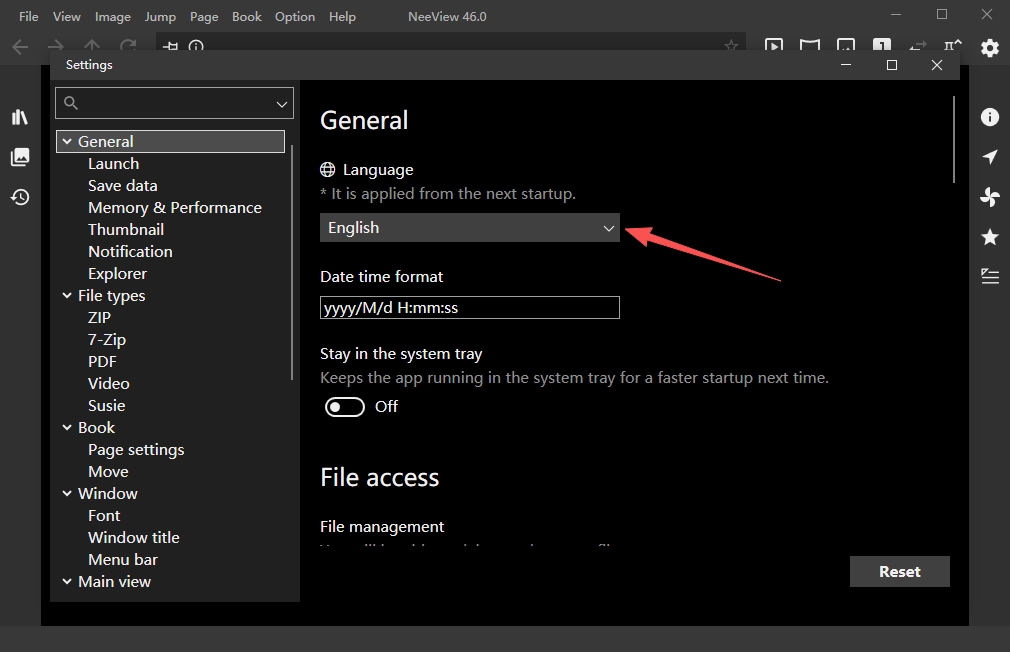The image size is (1010, 652).
Task: Click the magnifier icon in settings search
Action: (71, 102)
